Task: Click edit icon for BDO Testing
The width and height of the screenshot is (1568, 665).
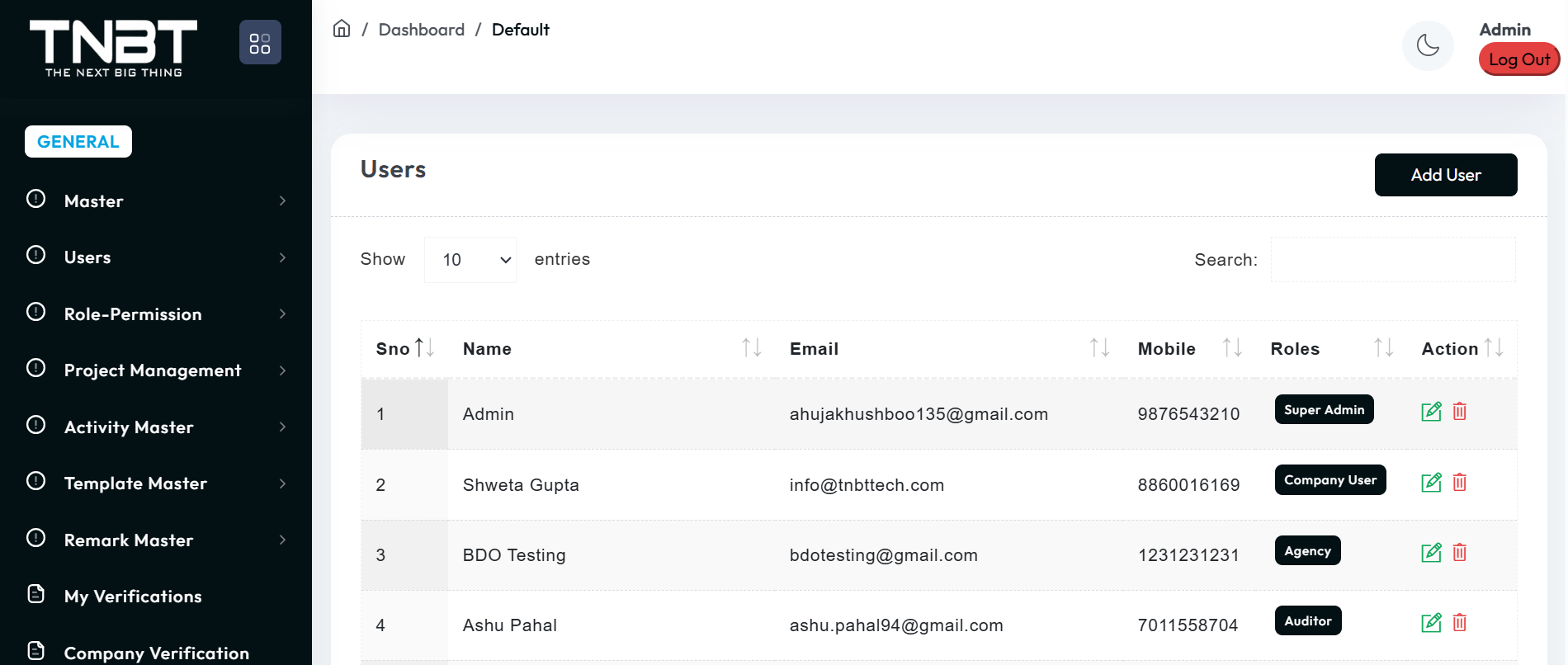Action: (x=1431, y=553)
